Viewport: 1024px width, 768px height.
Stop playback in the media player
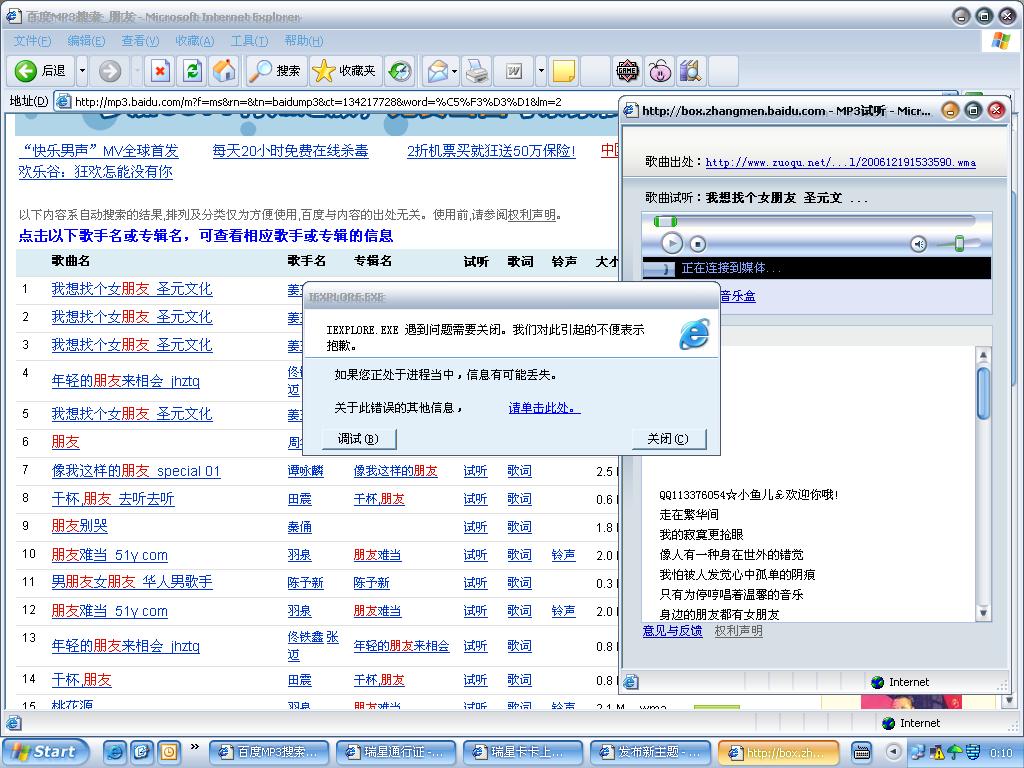click(698, 244)
